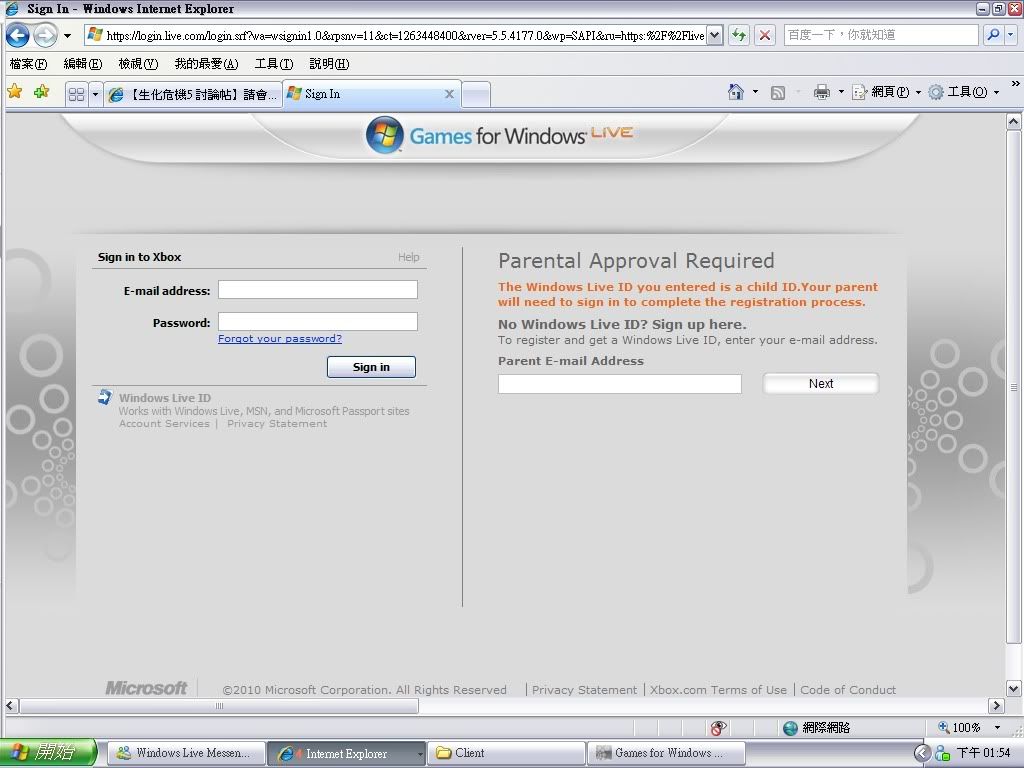Click the Refresh page icon
Screen dimensions: 1024x768
pos(739,35)
